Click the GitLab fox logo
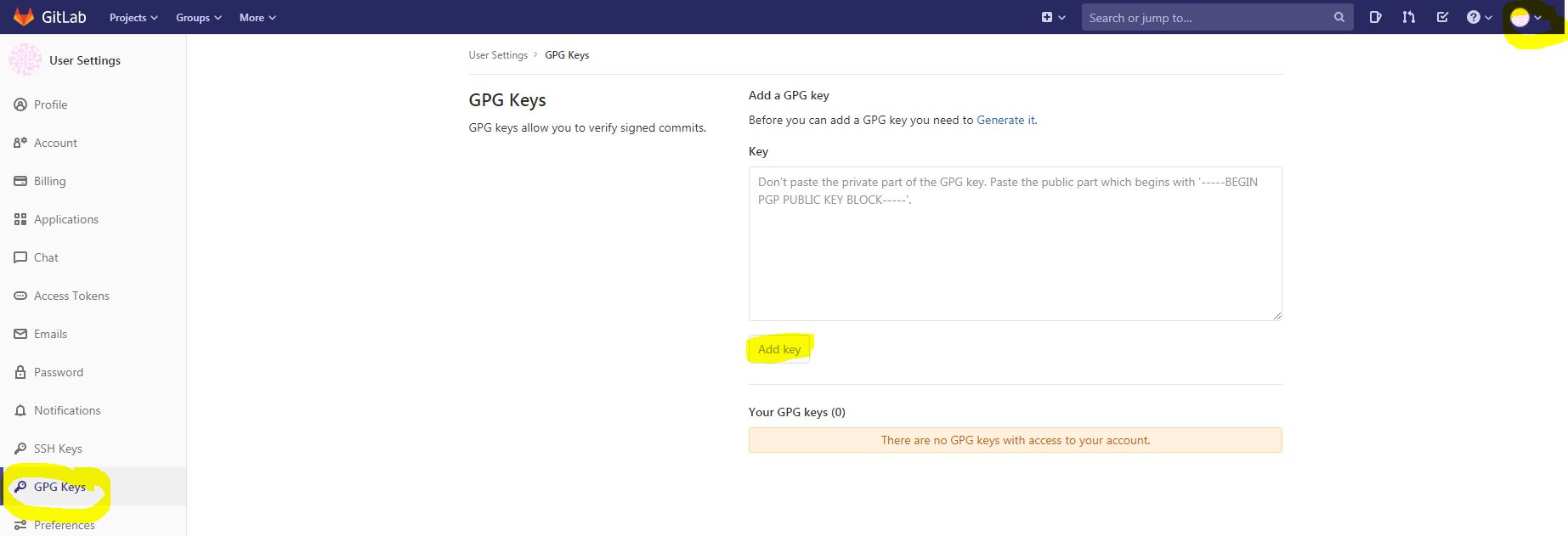This screenshot has height=536, width=1568. pos(24,17)
